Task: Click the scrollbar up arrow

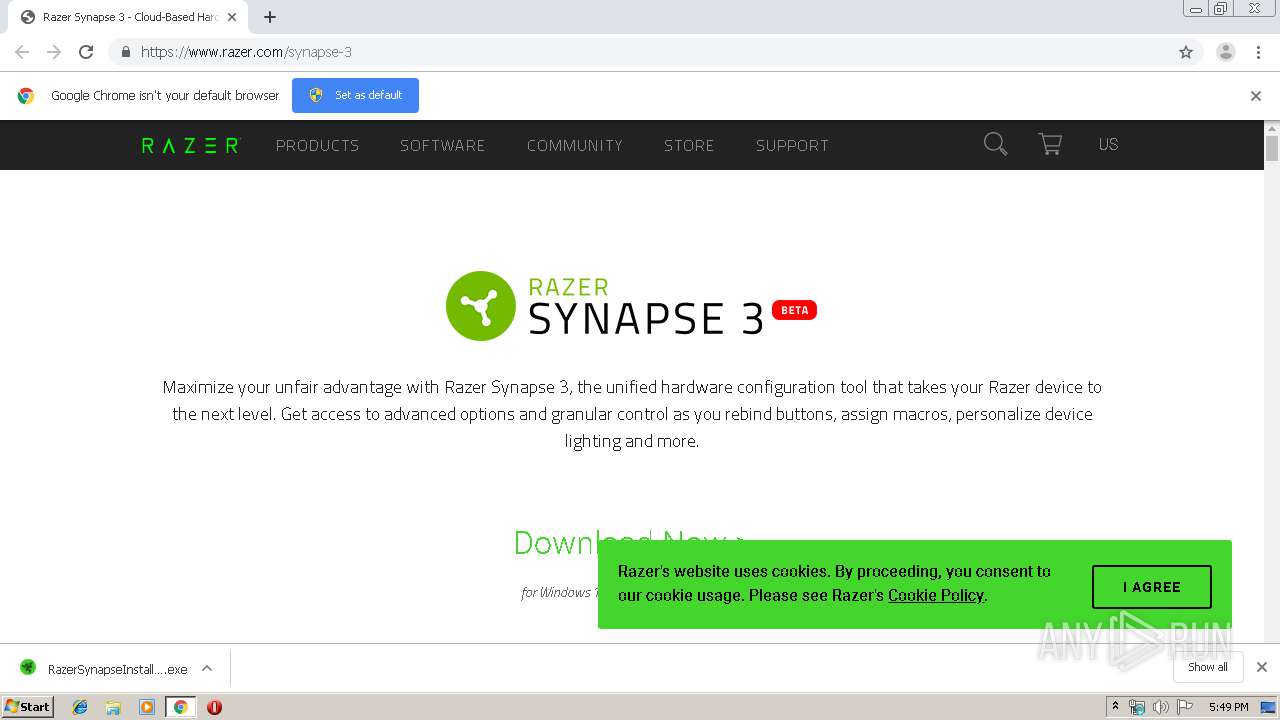Action: pos(1272,128)
